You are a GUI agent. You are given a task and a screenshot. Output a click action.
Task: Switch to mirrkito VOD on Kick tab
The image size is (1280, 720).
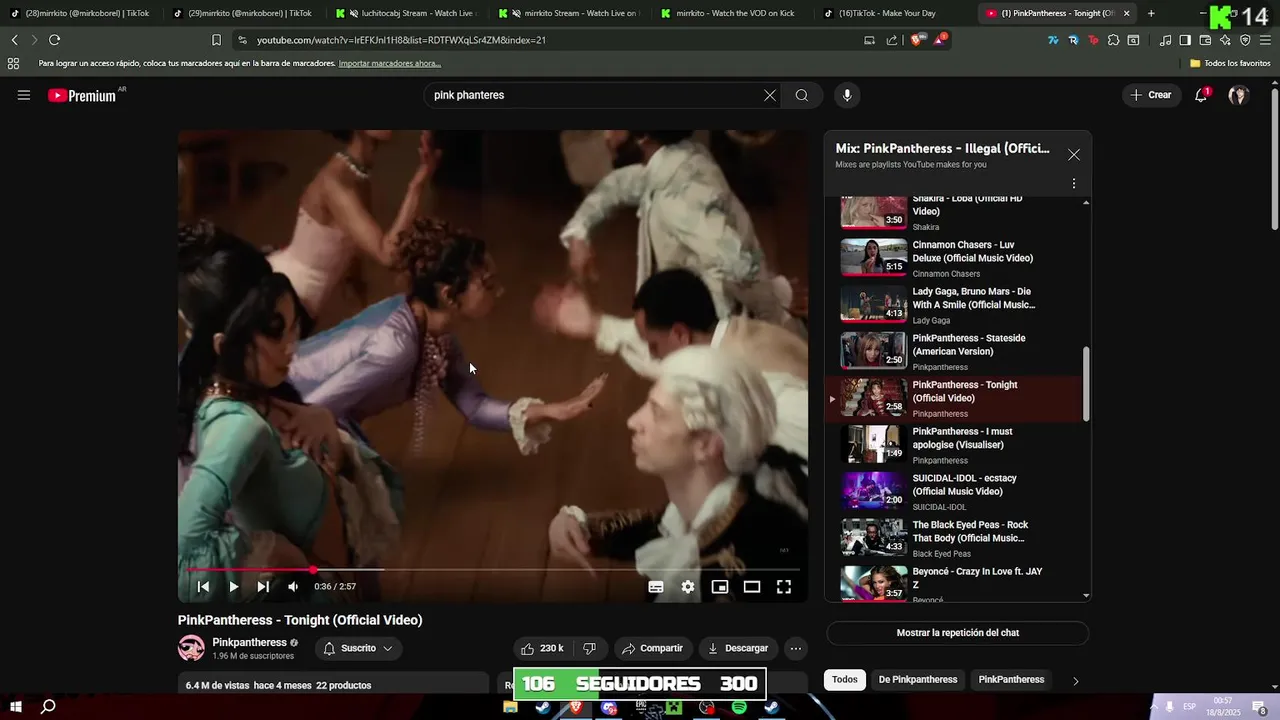click(733, 13)
